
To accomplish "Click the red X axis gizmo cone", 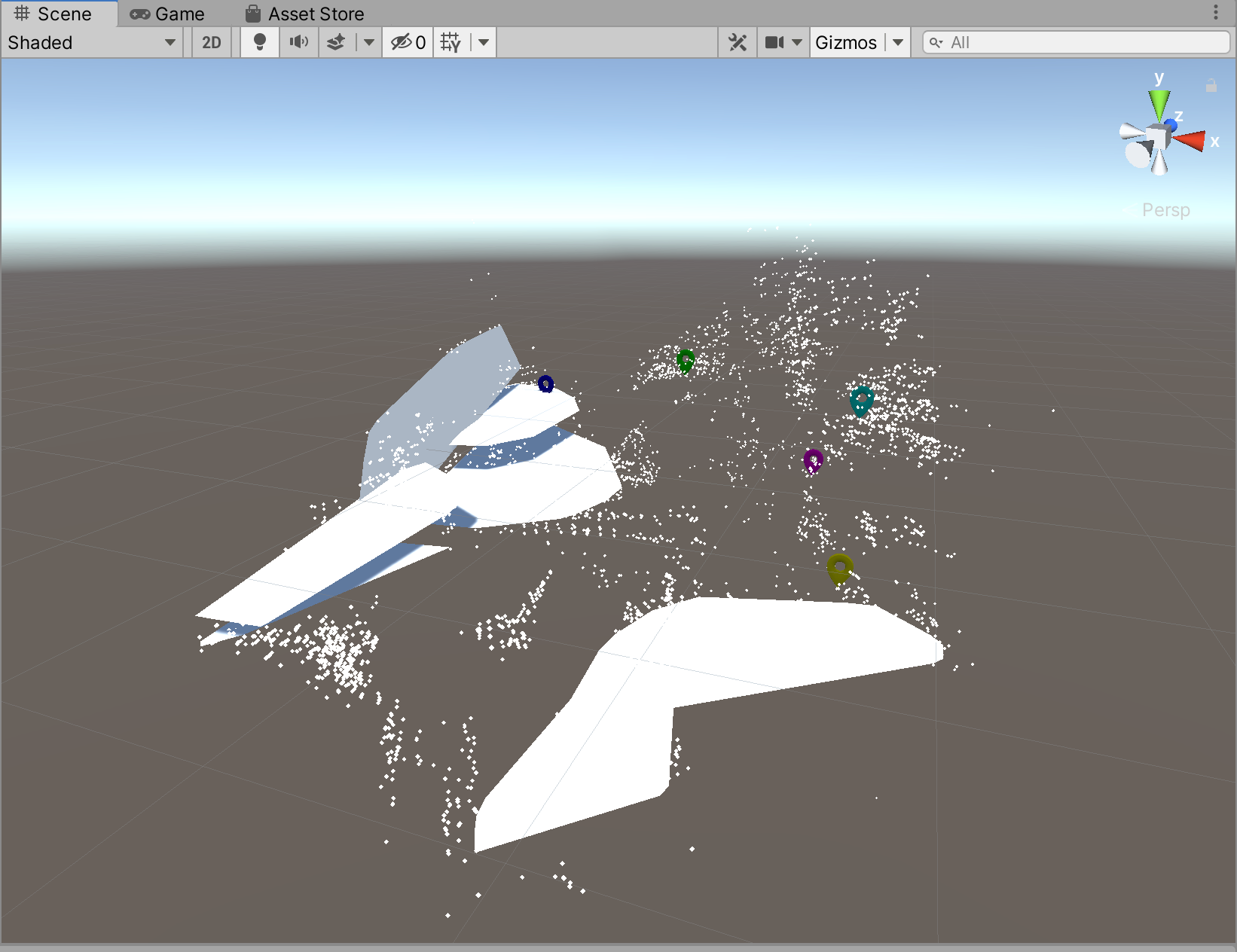I will pos(1190,140).
